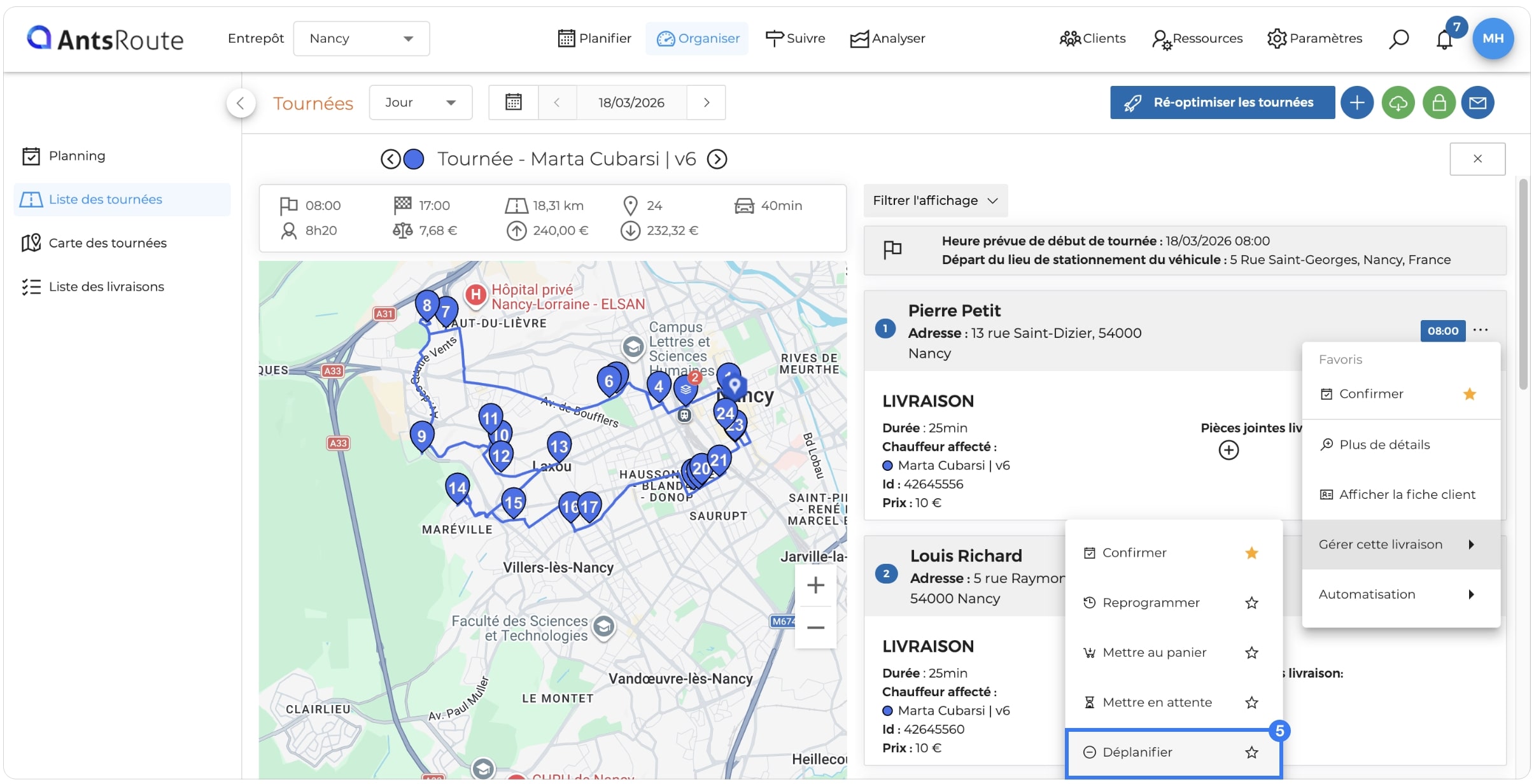Click map marker number 8
1534x784 pixels.
[x=426, y=305]
